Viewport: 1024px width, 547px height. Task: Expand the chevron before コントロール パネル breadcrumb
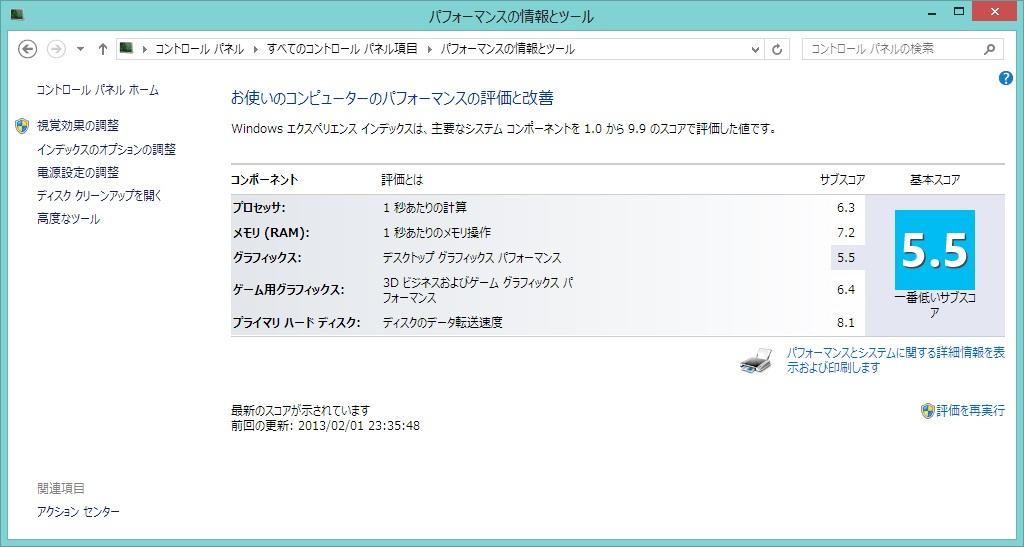(x=144, y=49)
